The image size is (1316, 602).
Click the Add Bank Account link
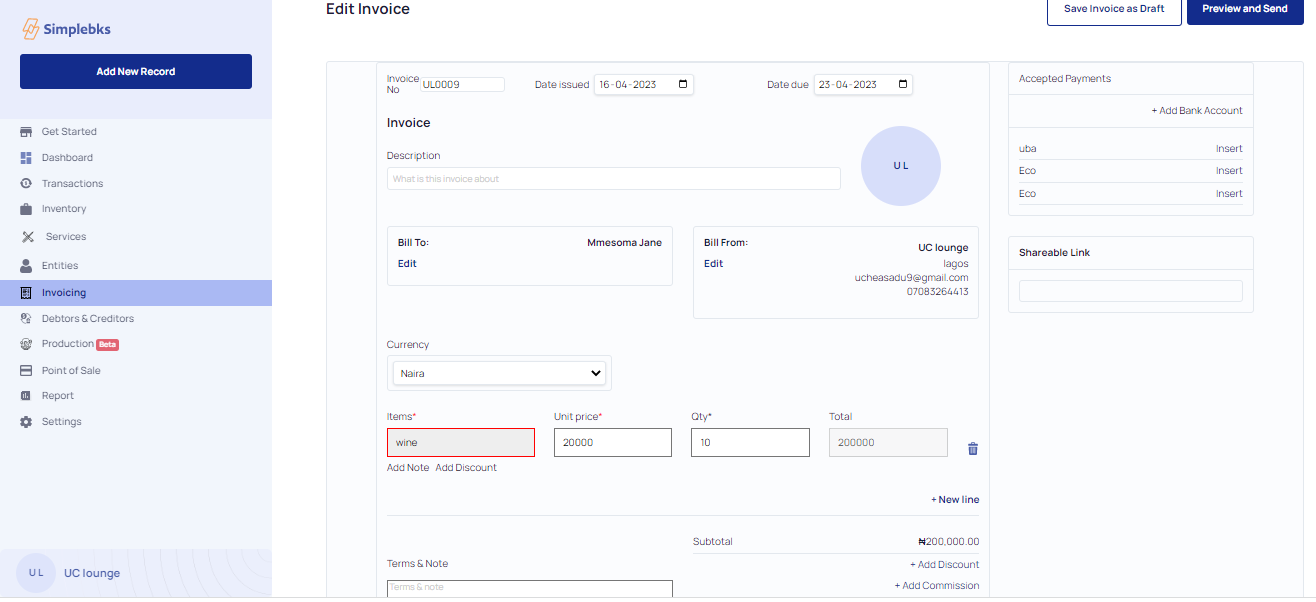[x=1197, y=111]
